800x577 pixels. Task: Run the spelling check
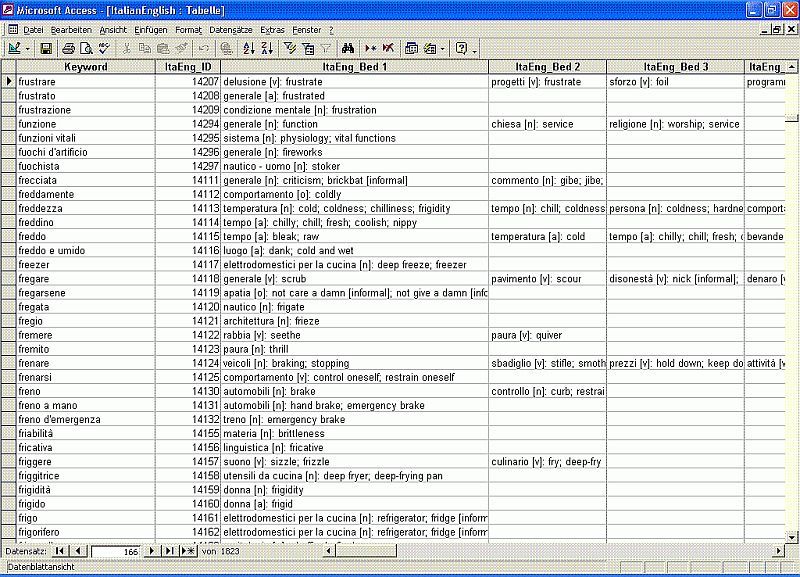[105, 48]
